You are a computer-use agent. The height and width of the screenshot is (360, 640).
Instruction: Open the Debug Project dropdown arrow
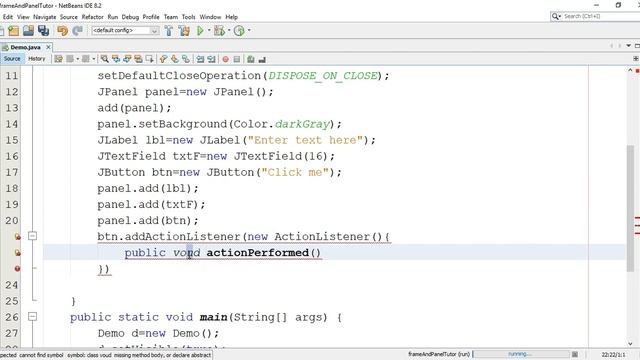pos(229,31)
